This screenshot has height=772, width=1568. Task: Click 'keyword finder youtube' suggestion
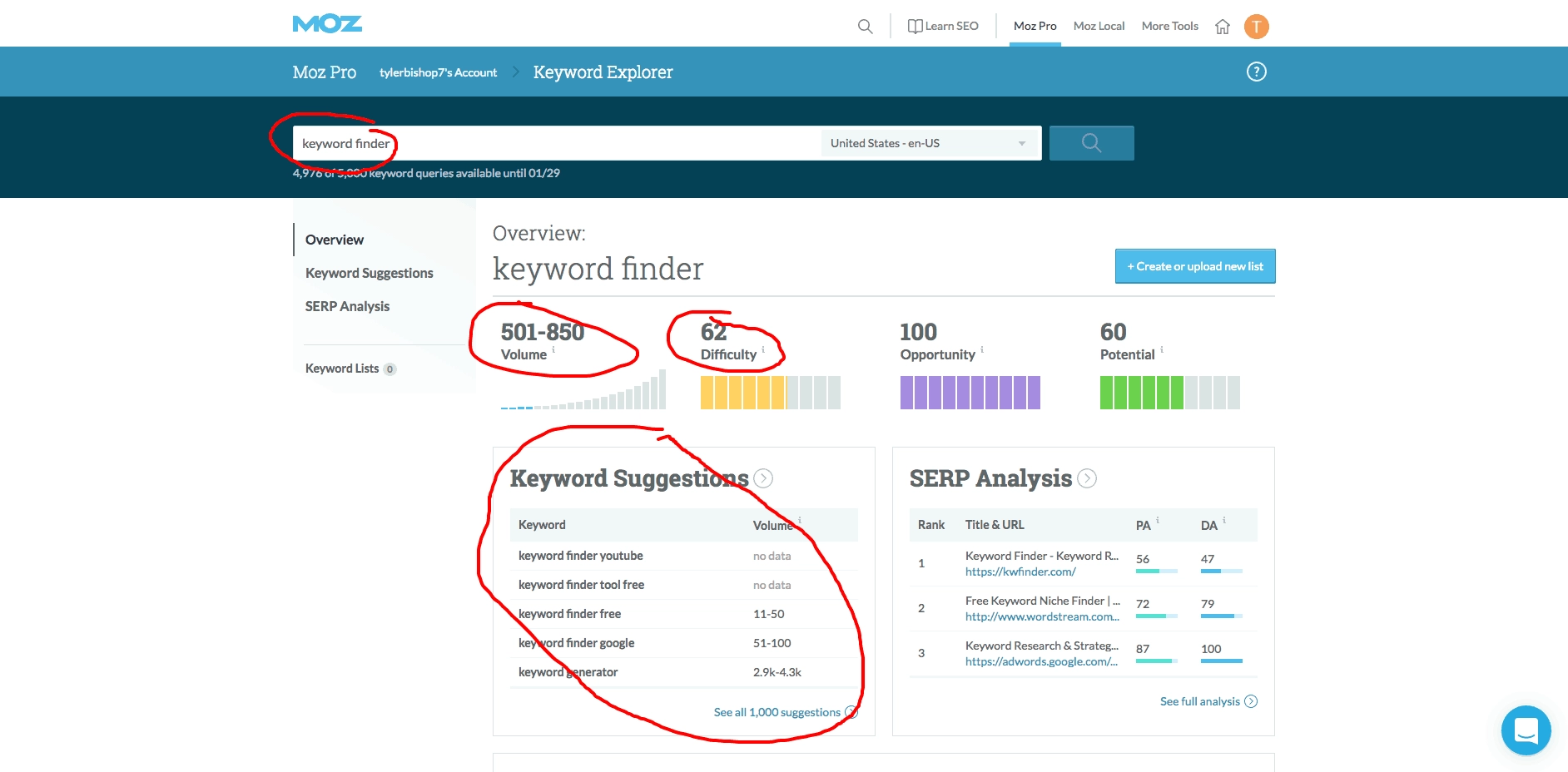click(x=580, y=556)
